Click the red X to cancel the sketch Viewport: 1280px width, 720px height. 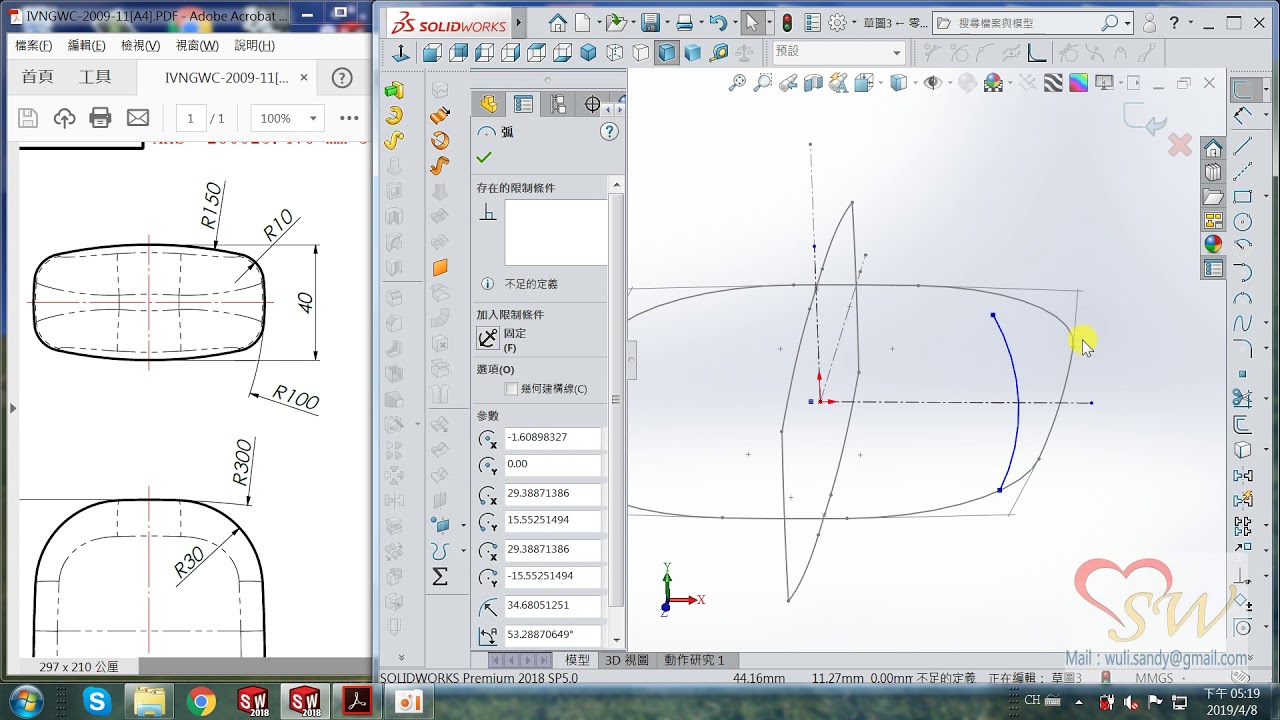pyautogui.click(x=1180, y=146)
